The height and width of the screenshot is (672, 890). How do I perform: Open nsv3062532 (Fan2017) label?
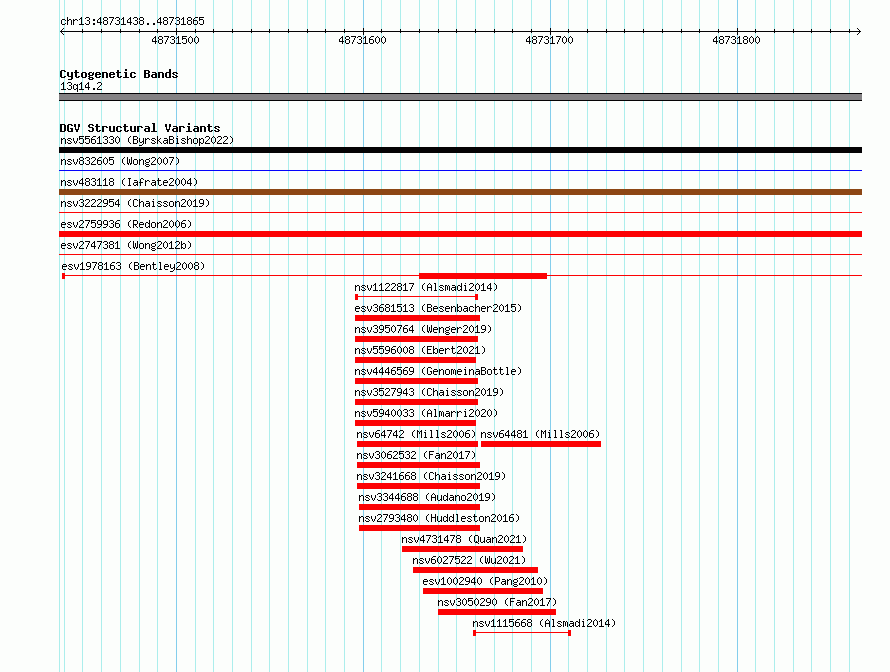pos(416,455)
